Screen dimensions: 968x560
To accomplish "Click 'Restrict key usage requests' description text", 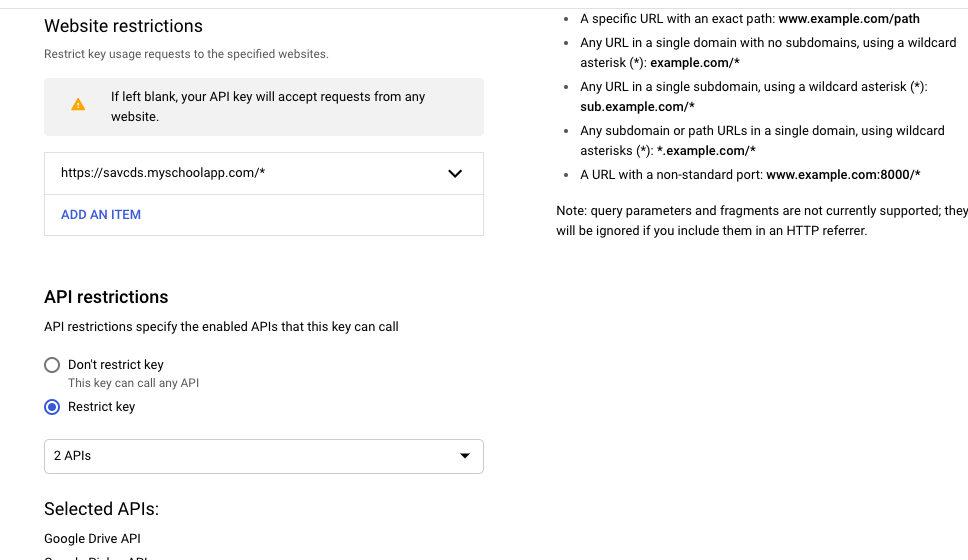I will pos(186,54).
